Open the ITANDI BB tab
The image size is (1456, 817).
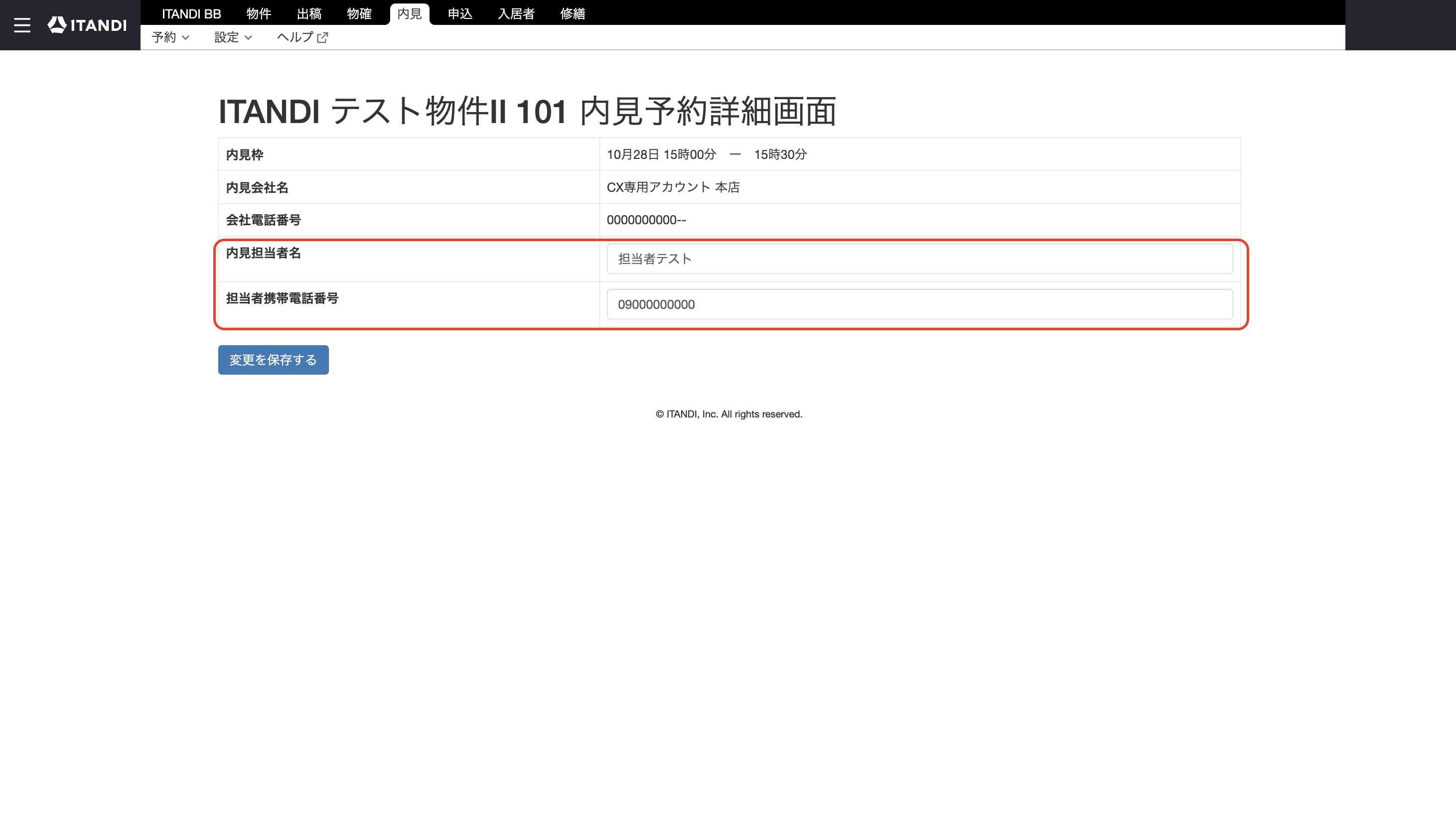pyautogui.click(x=191, y=13)
